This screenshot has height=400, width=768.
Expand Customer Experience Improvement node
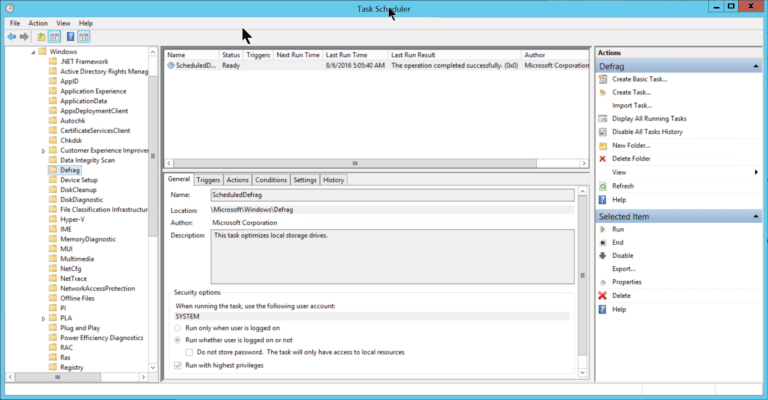[x=43, y=151]
